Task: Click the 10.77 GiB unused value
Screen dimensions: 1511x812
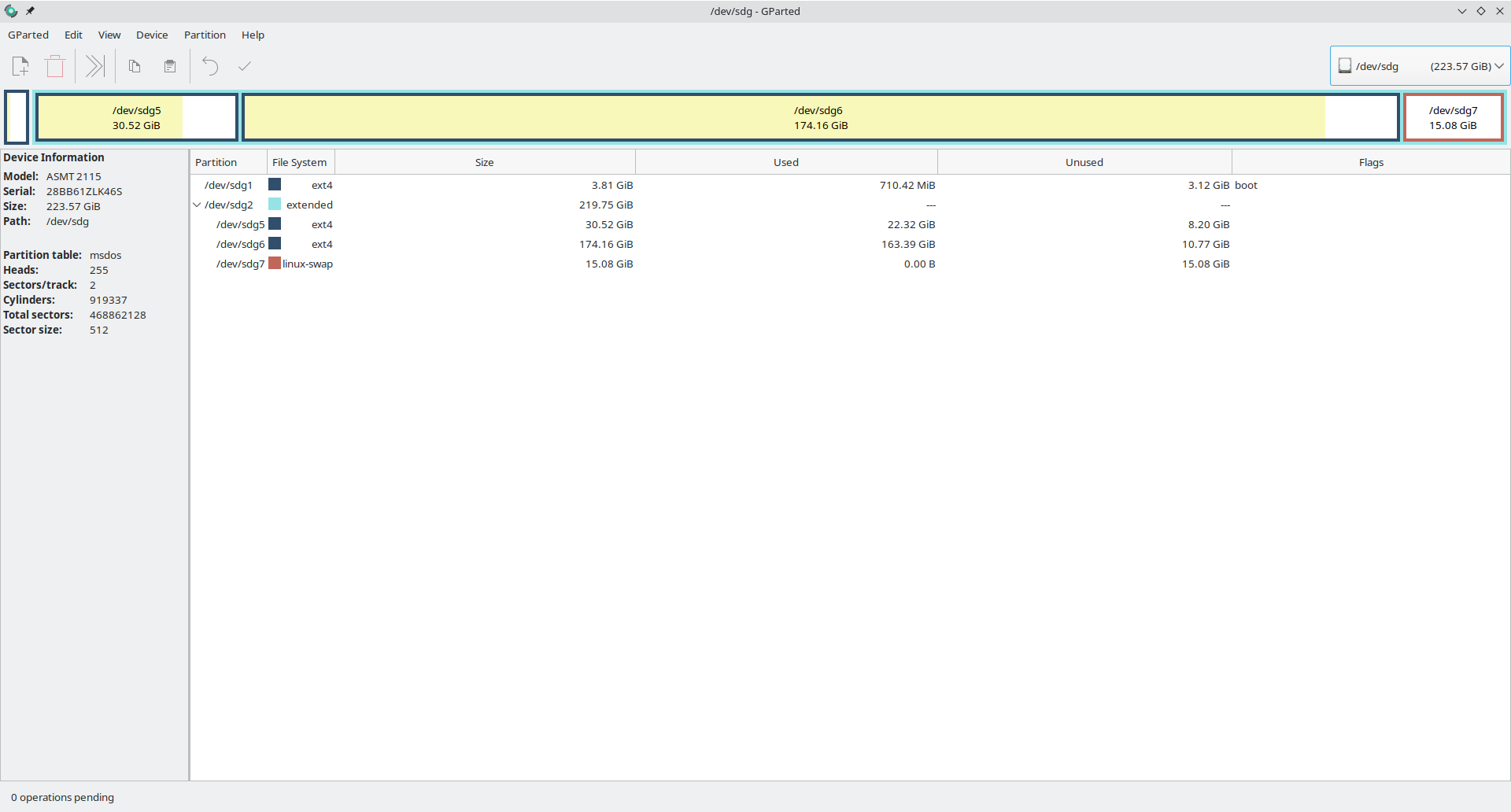Action: [1206, 244]
